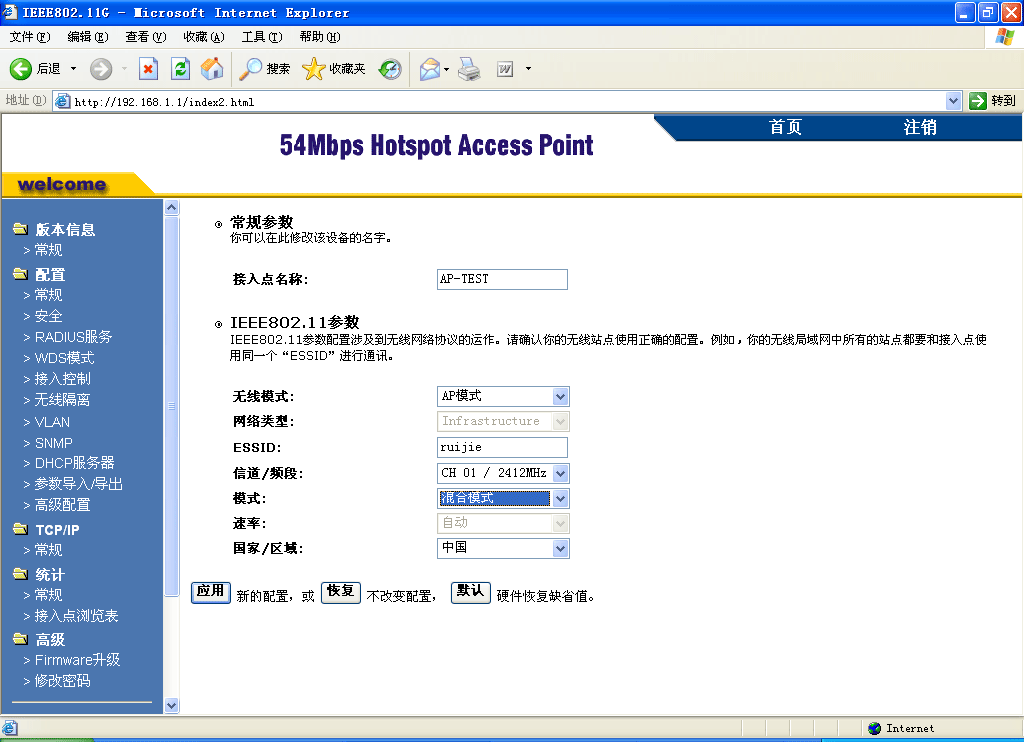Click the History icon in toolbar
The width and height of the screenshot is (1024, 742).
click(390, 69)
